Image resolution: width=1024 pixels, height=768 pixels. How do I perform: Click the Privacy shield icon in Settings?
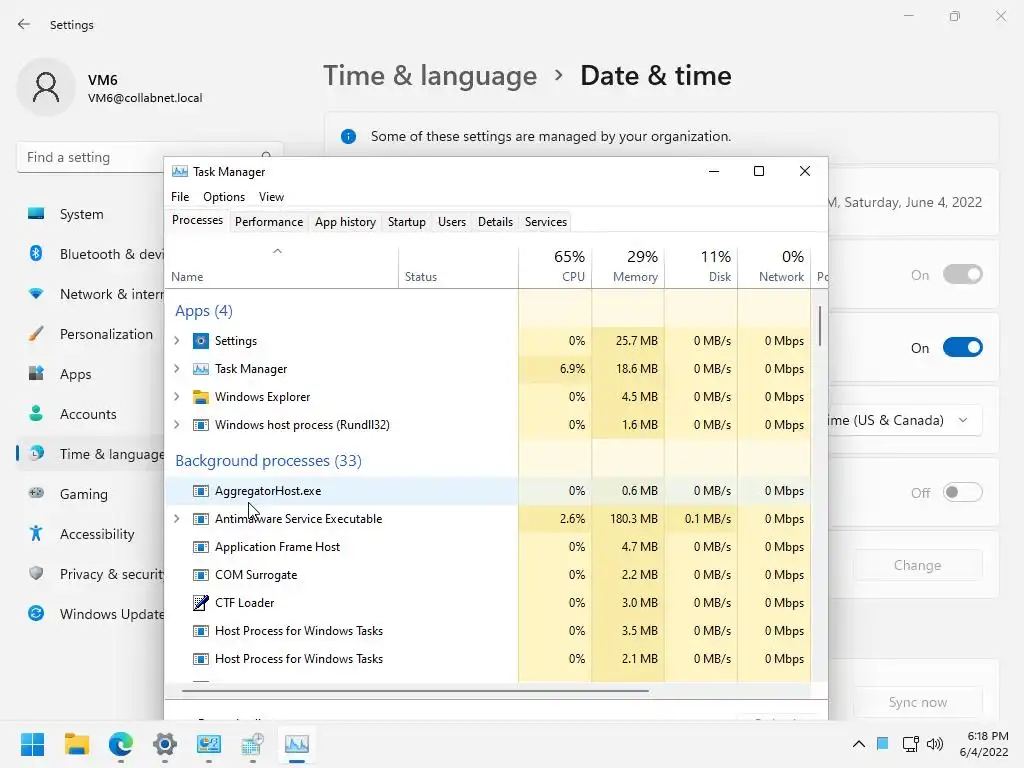point(36,573)
